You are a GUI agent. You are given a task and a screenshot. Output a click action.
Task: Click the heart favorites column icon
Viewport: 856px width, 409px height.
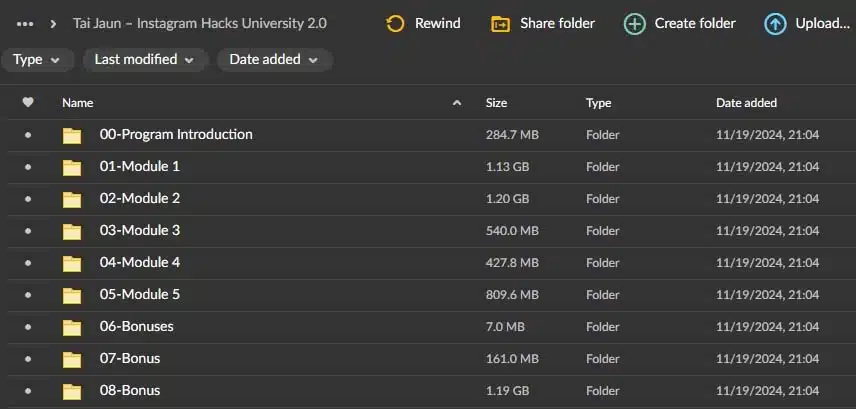click(28, 102)
